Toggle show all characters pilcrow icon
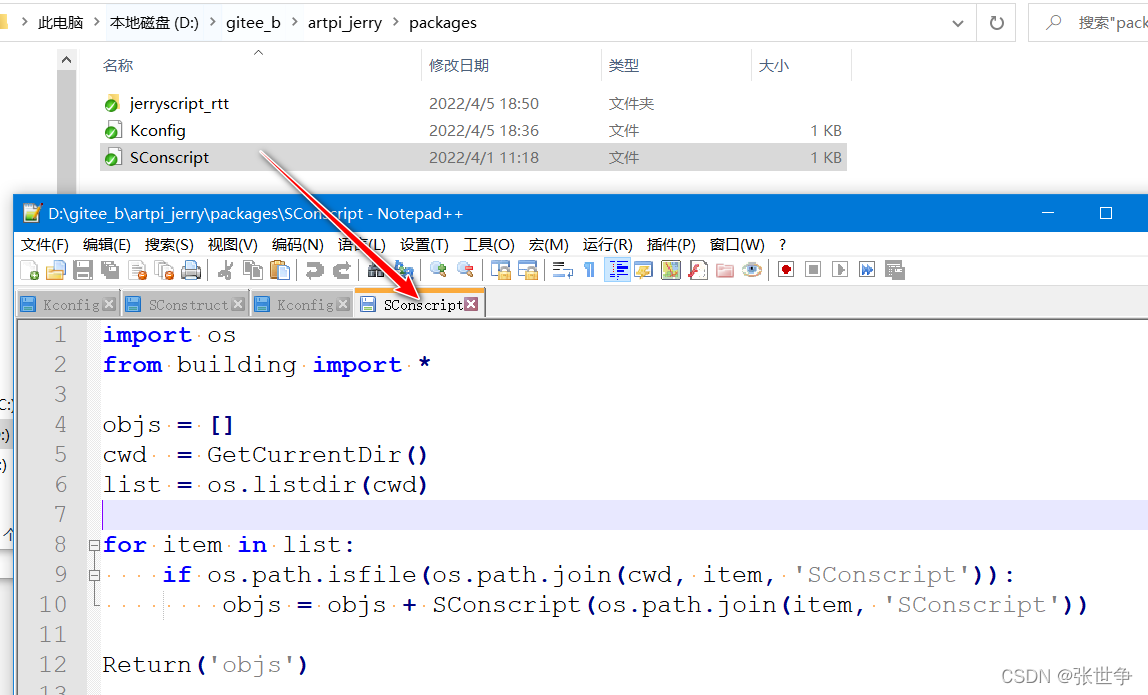Viewport: 1148px width, 695px height. (589, 270)
